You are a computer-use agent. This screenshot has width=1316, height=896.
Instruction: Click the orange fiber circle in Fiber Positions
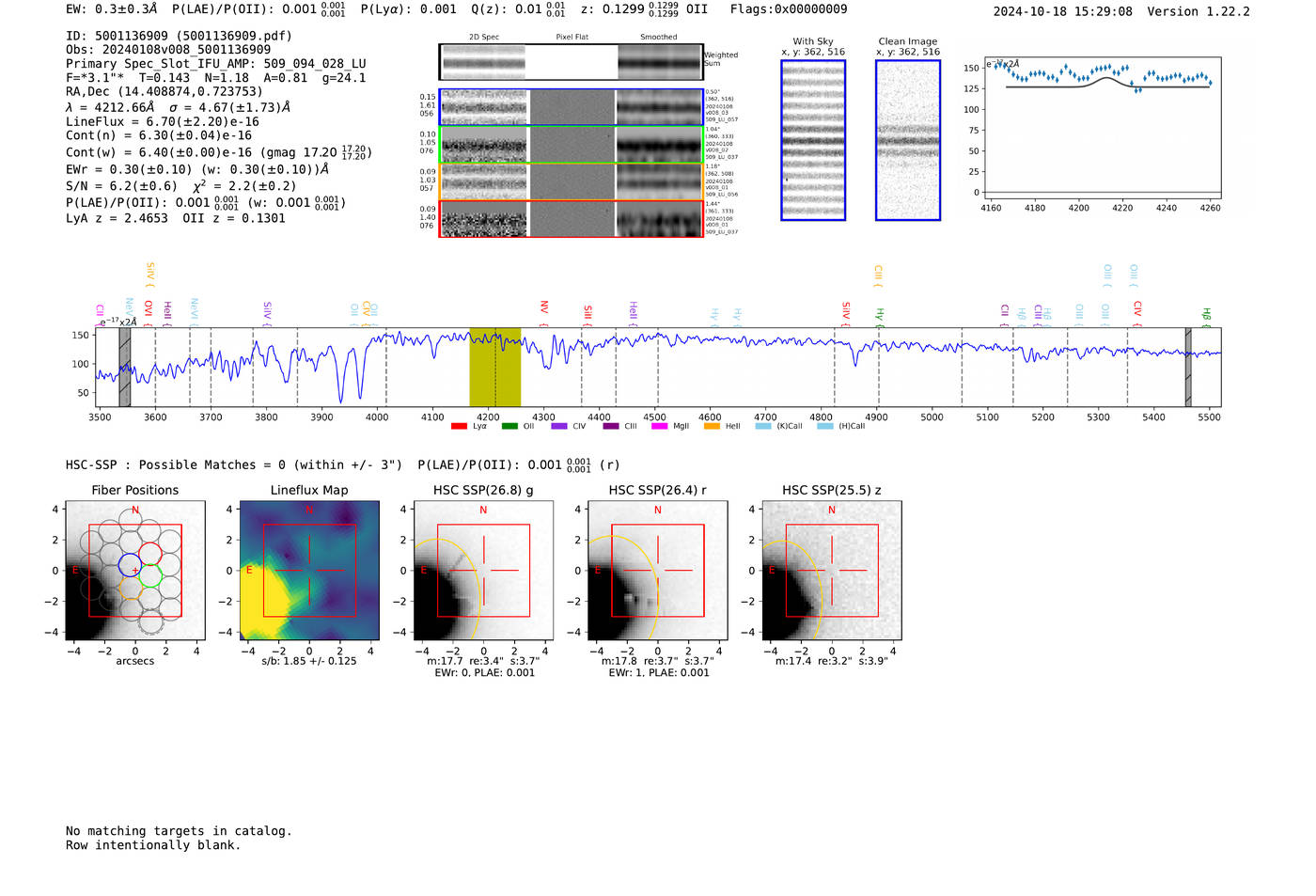(x=131, y=589)
